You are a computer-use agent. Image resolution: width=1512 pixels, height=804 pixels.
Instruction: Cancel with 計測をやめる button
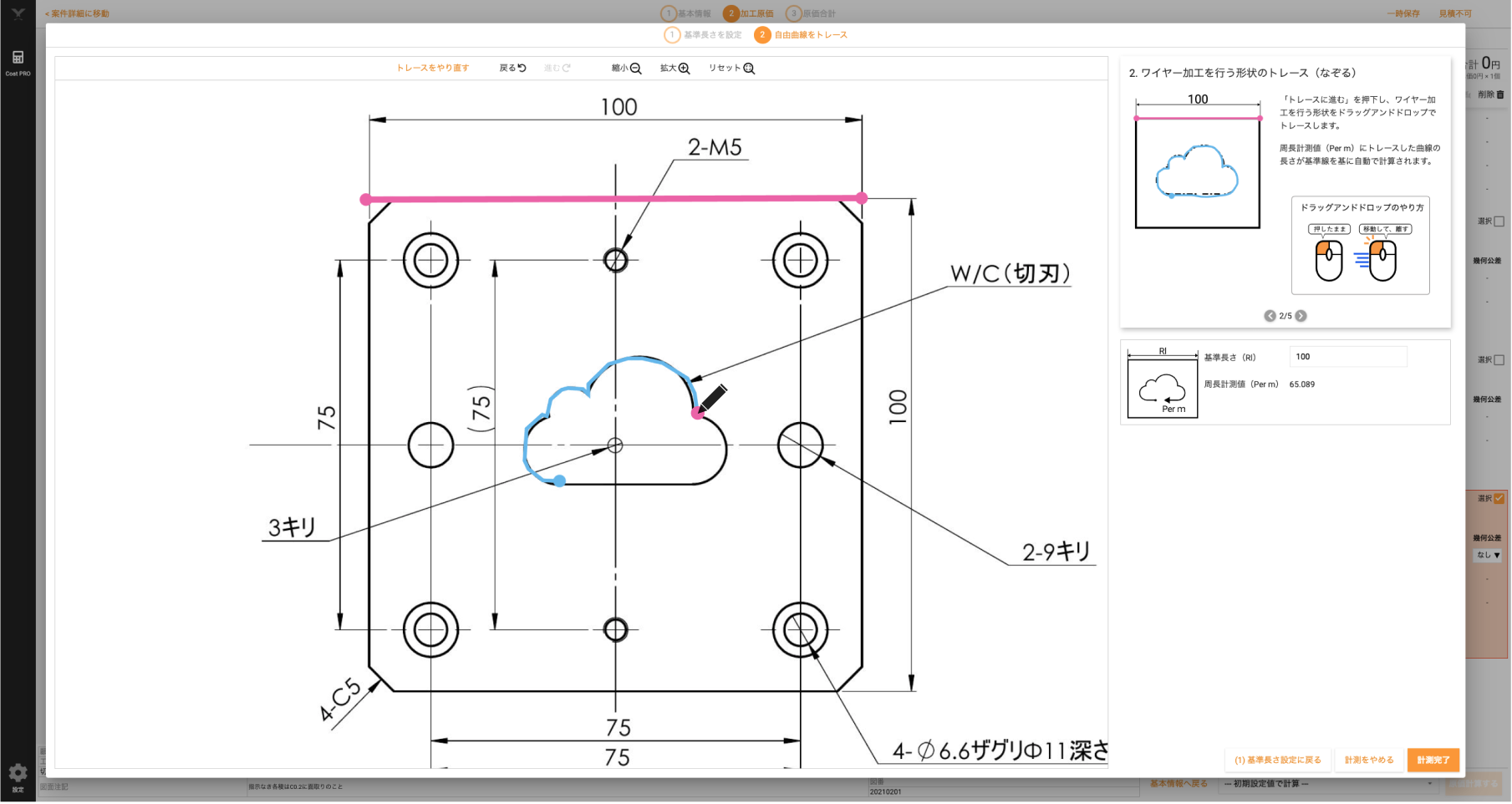tap(1368, 760)
